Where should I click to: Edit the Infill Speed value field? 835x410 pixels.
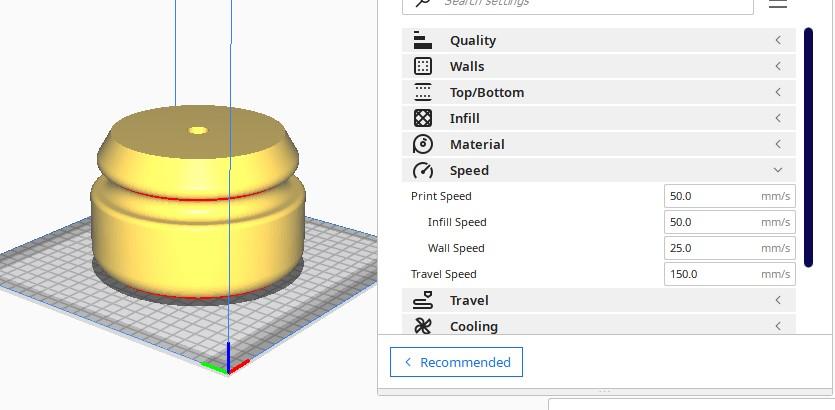tap(730, 222)
